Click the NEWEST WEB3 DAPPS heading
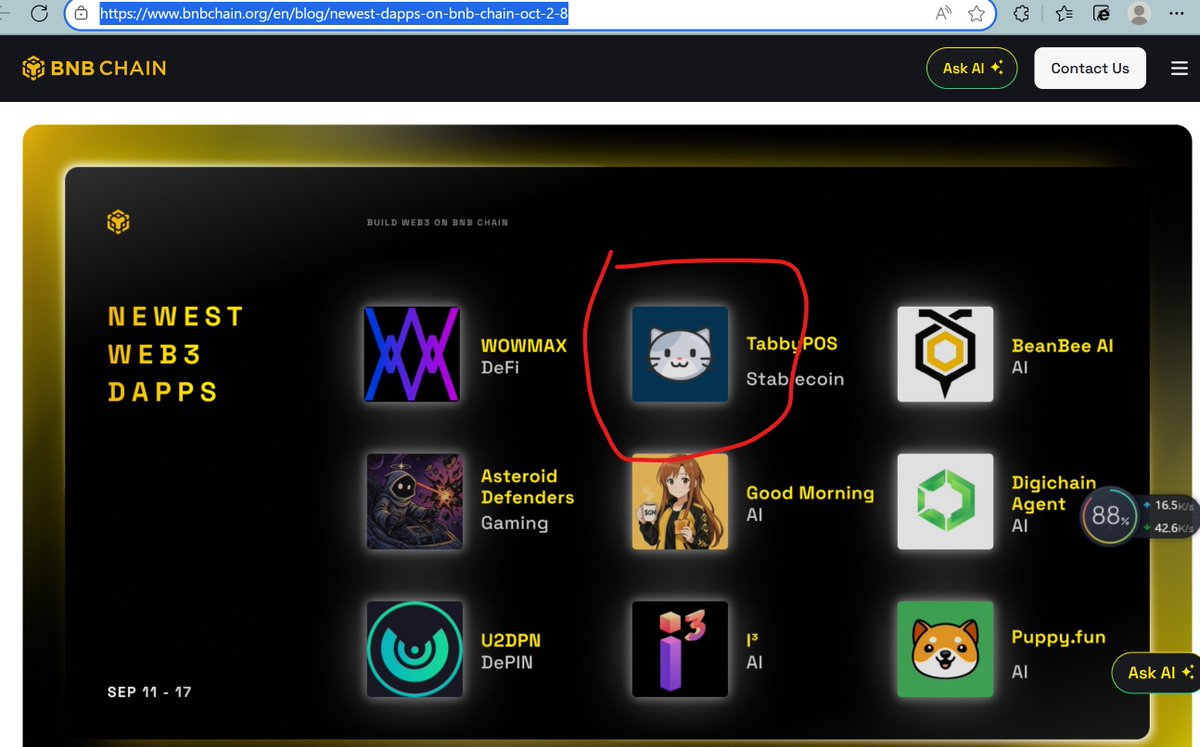1200x747 pixels. [x=176, y=354]
